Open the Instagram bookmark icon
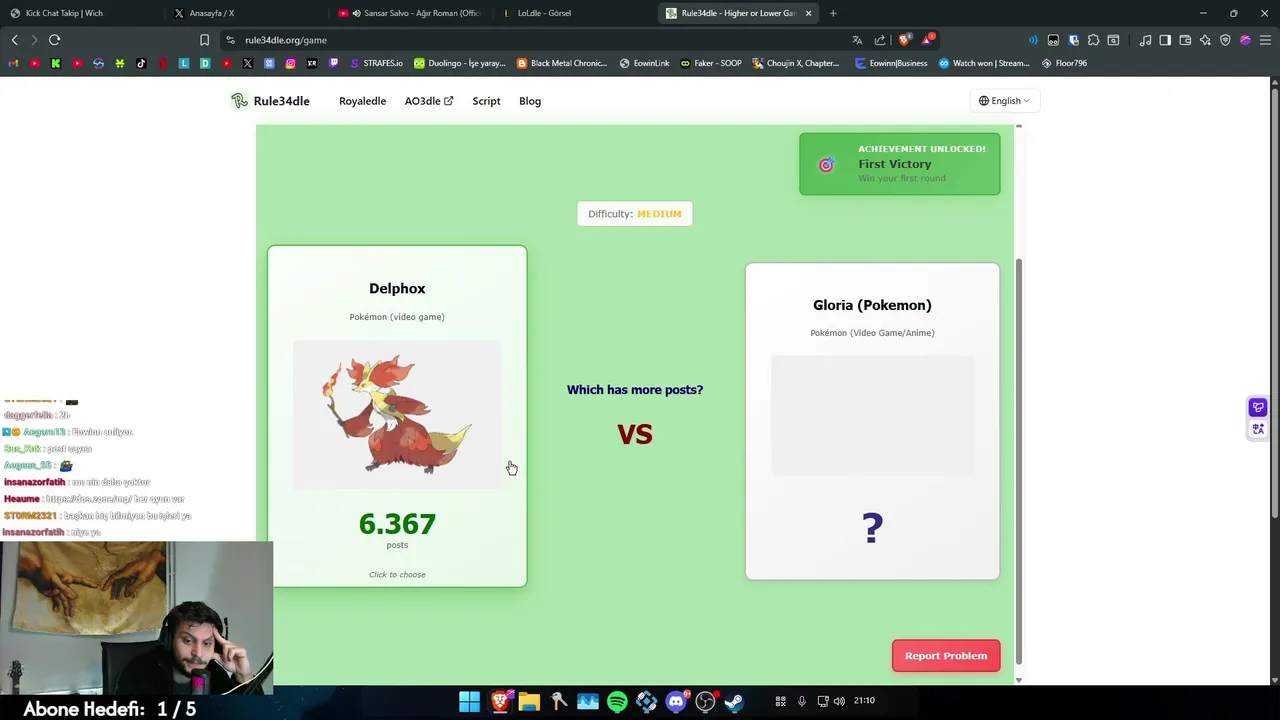Viewport: 1280px width, 720px height. [x=291, y=63]
